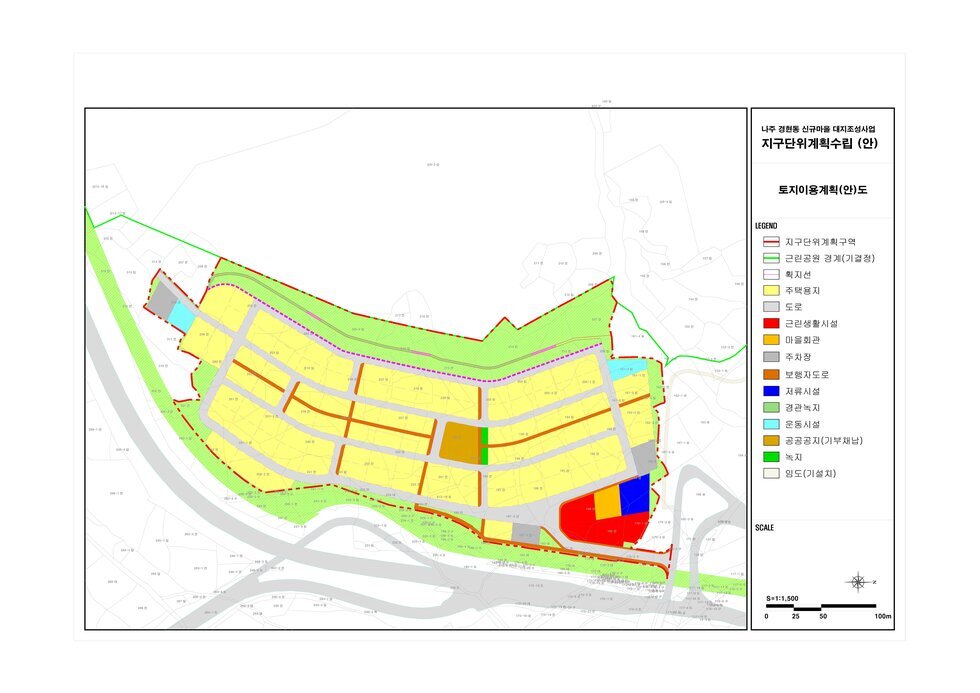Screen dimensions: 980x693
Task: Pick the cyan 운동시설 legend swatch
Action: coord(769,423)
